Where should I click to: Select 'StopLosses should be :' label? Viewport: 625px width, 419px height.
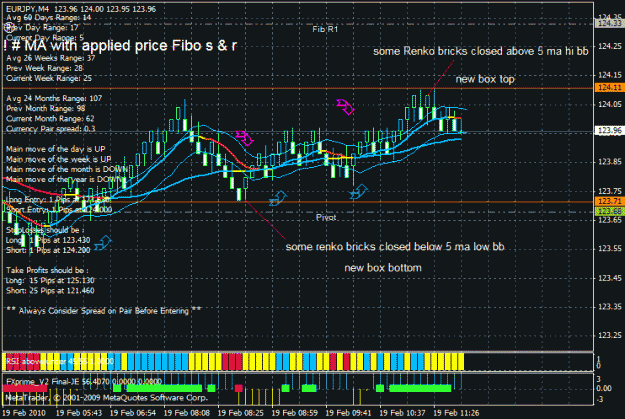pos(45,230)
